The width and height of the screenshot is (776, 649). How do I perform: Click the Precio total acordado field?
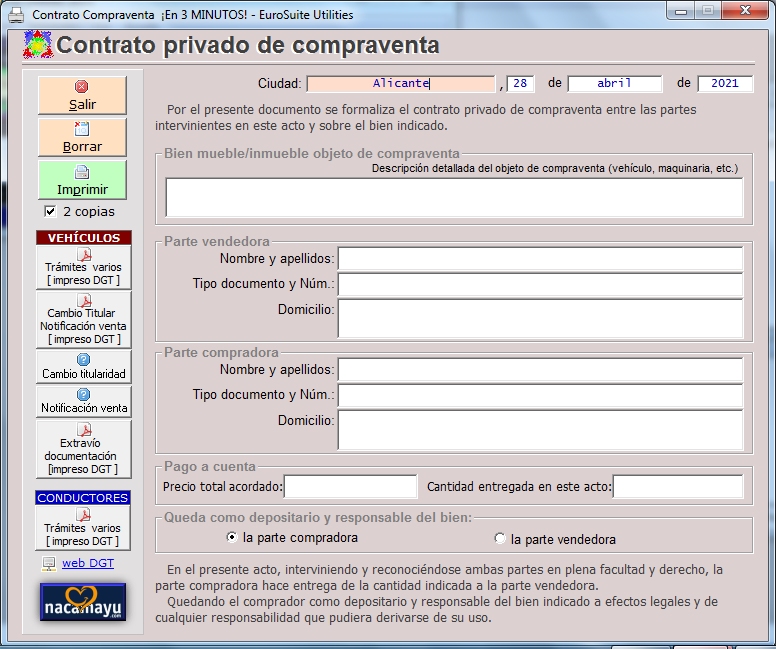tap(350, 487)
